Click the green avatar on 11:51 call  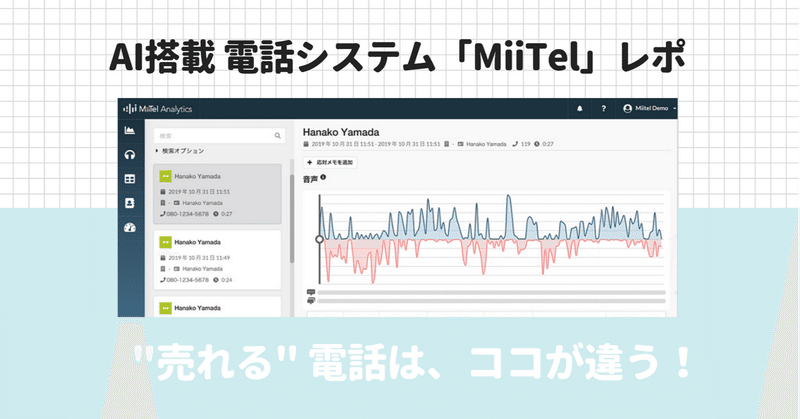coord(165,176)
